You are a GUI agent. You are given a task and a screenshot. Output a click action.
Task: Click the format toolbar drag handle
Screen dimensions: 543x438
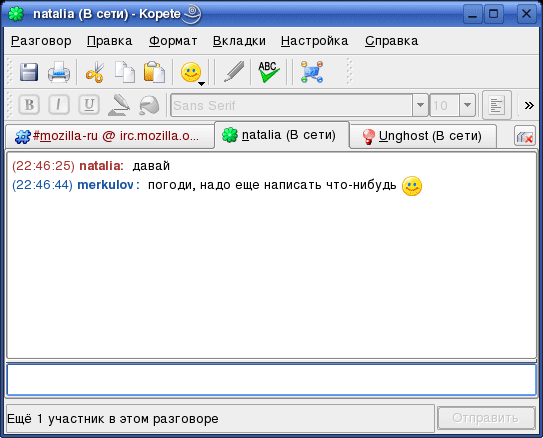9,105
